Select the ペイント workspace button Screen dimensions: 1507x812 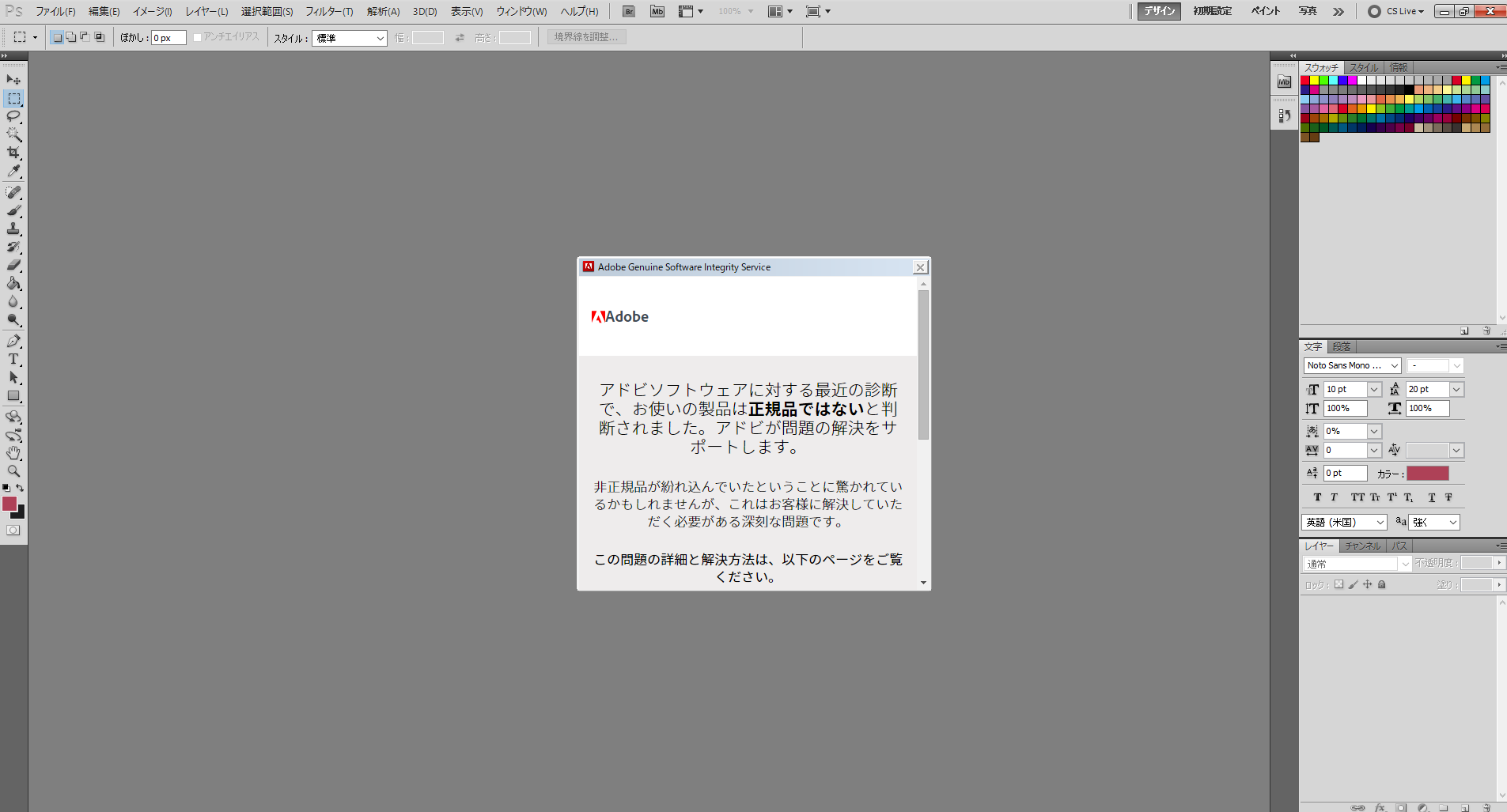coord(1265,11)
